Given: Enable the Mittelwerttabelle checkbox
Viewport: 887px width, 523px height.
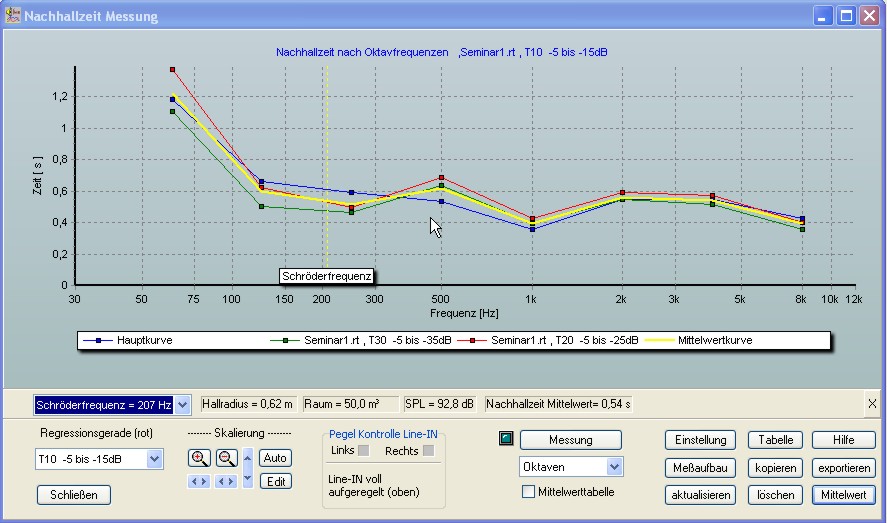Looking at the screenshot, I should point(529,491).
